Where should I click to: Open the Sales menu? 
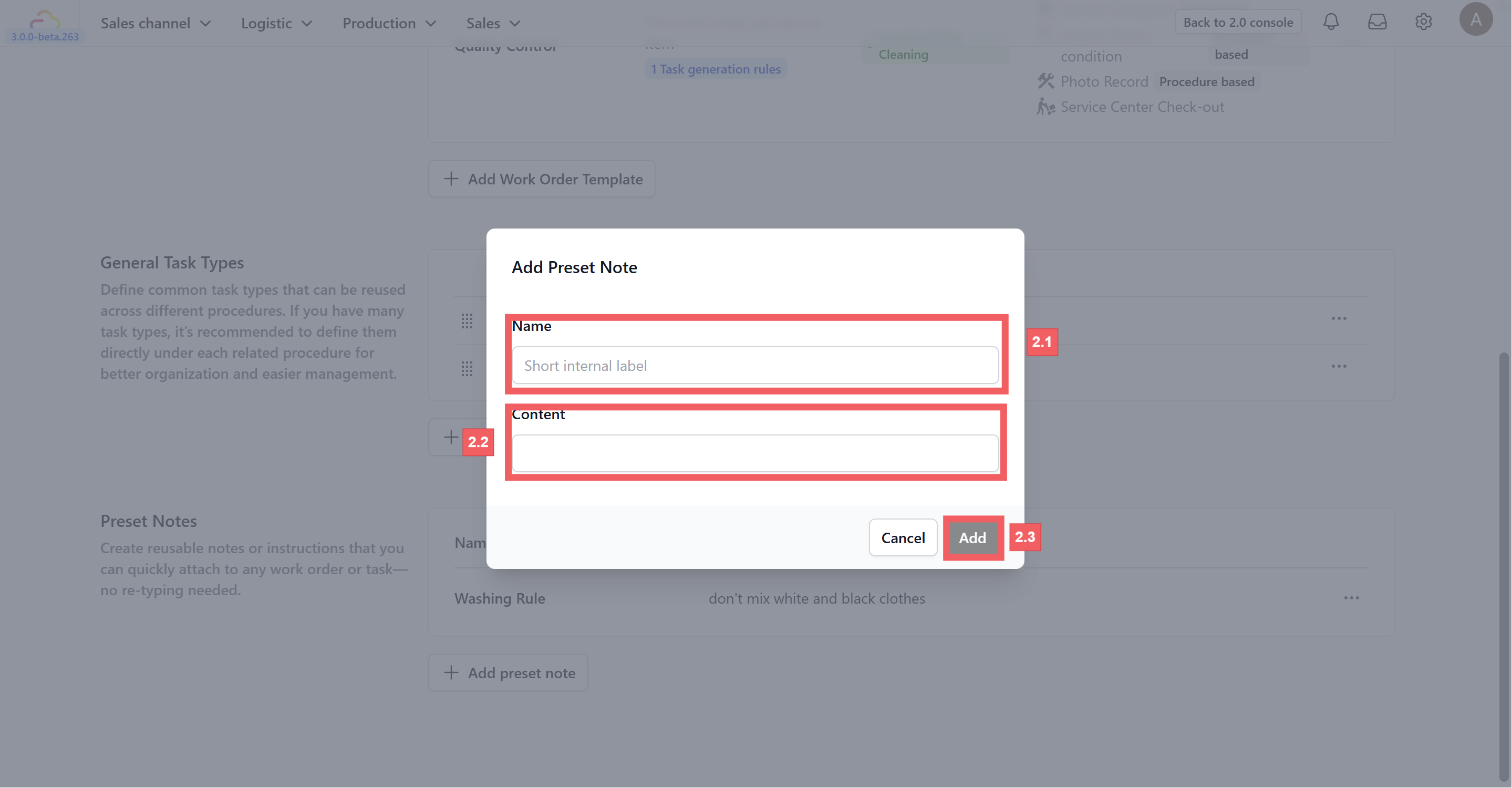pos(493,24)
